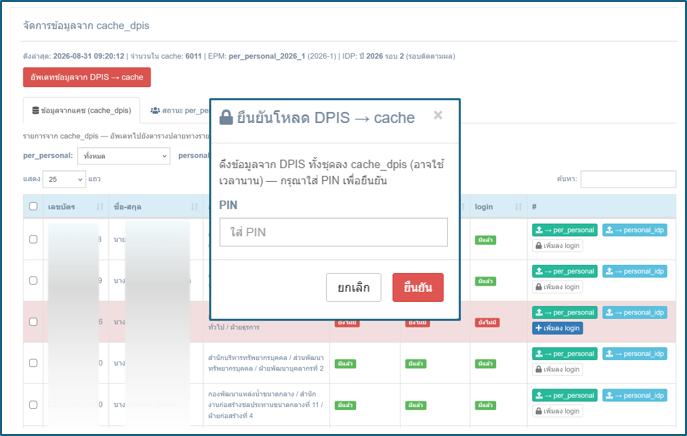The height and width of the screenshot is (436, 687).
Task: Open the per_personal filter dropdown ทั้งหมด
Action: click(124, 156)
